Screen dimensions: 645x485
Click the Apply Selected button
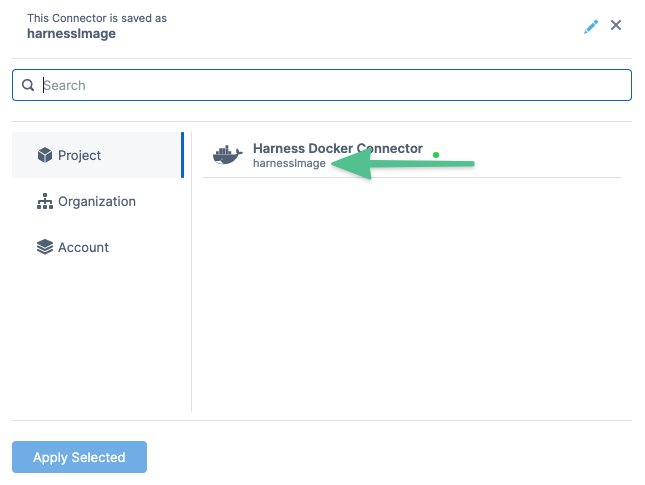[x=79, y=457]
